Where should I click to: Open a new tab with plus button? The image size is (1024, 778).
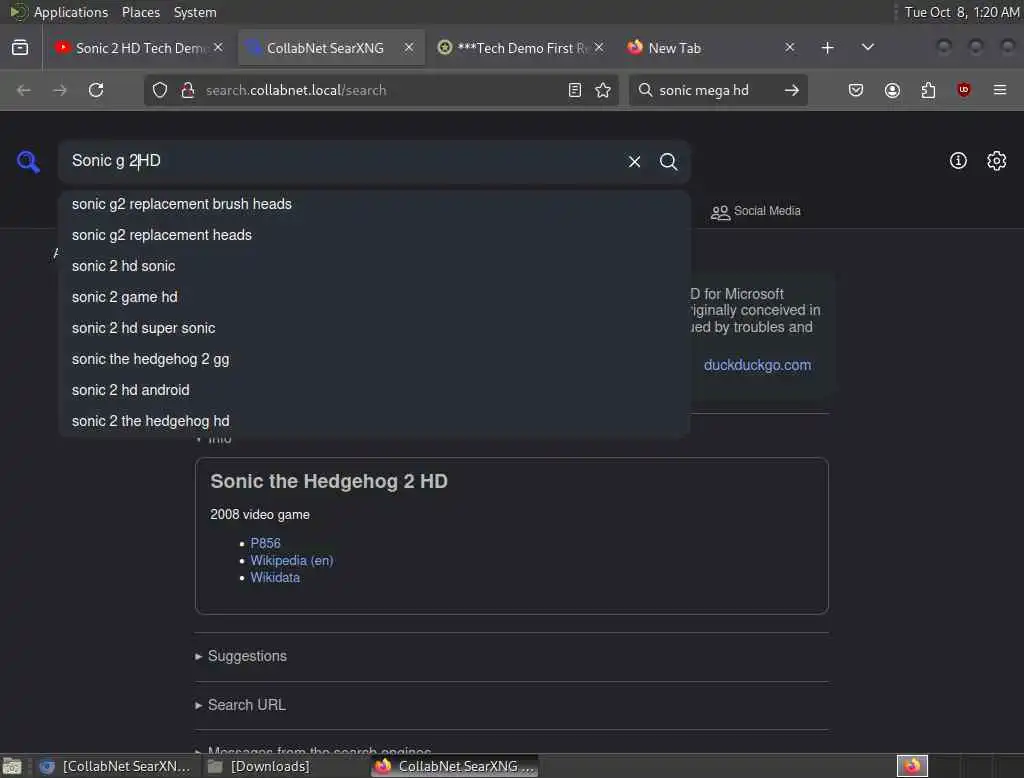[x=827, y=48]
